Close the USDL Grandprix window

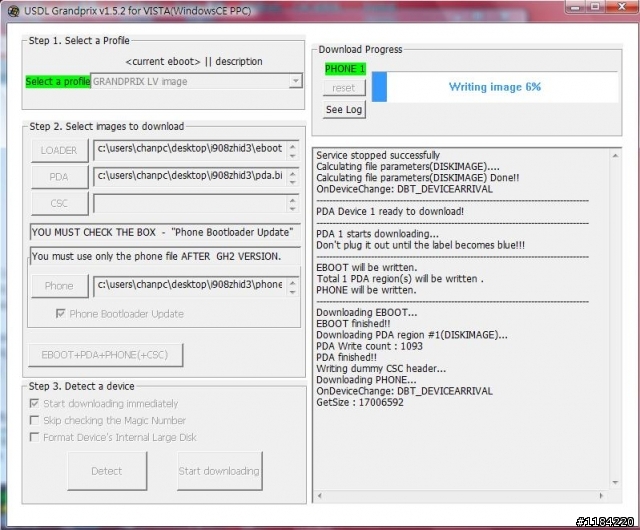(622, 7)
